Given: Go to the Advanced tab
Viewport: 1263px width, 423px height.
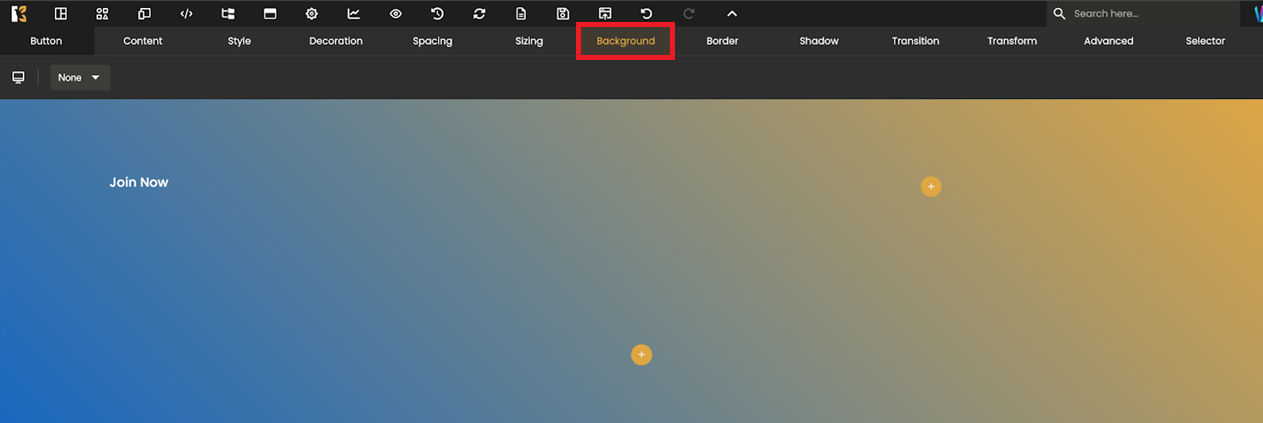Looking at the screenshot, I should coord(1108,41).
